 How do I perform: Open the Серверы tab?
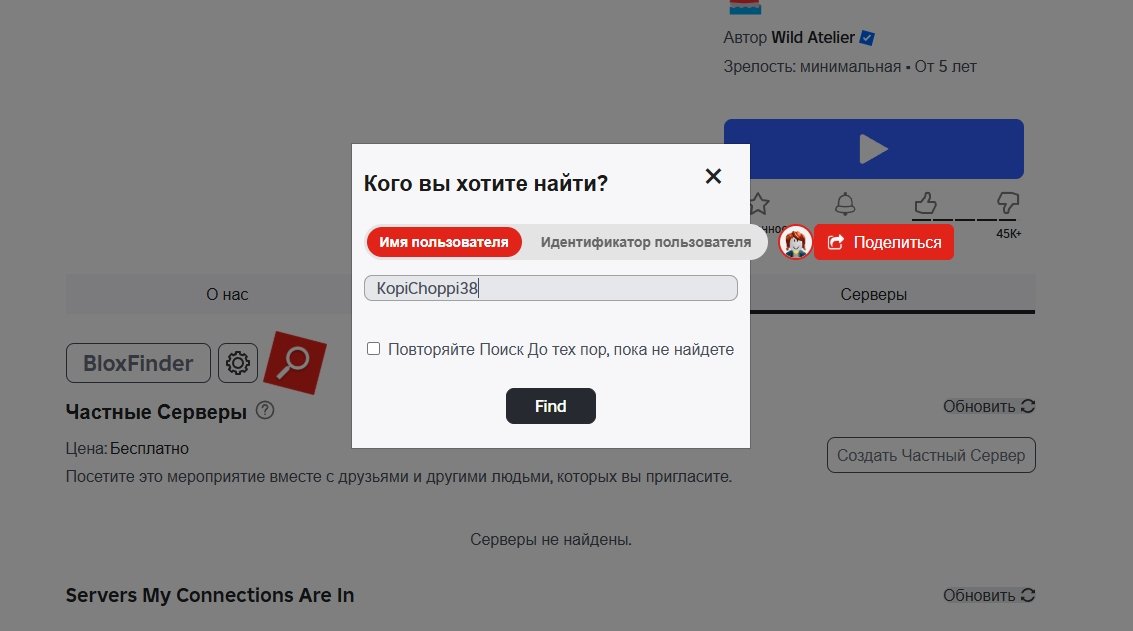pos(874,294)
